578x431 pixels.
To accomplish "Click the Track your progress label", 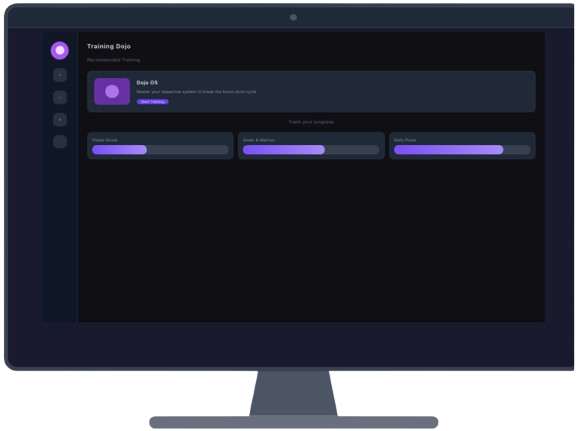I will [311, 122].
